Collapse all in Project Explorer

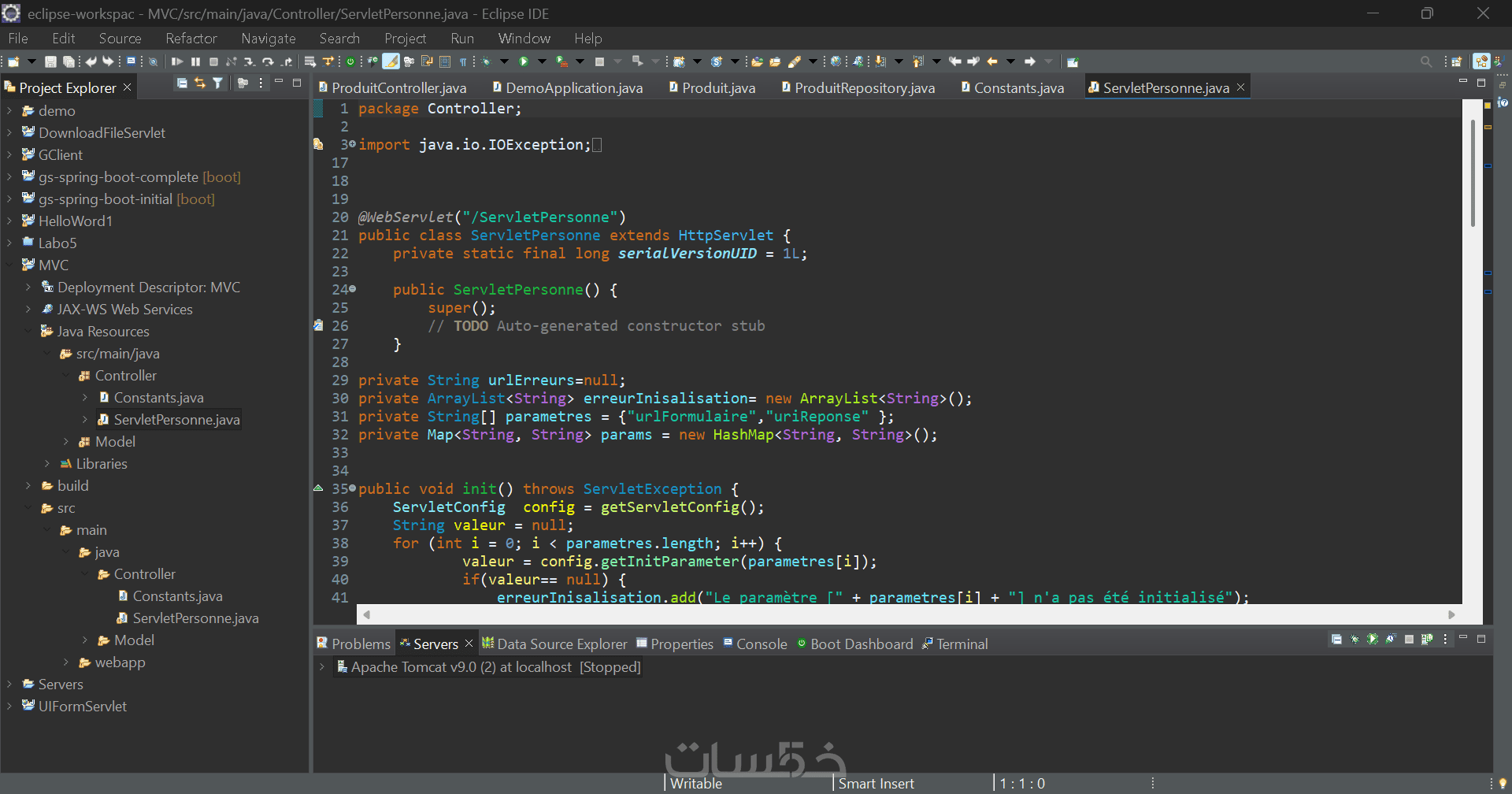click(x=182, y=83)
